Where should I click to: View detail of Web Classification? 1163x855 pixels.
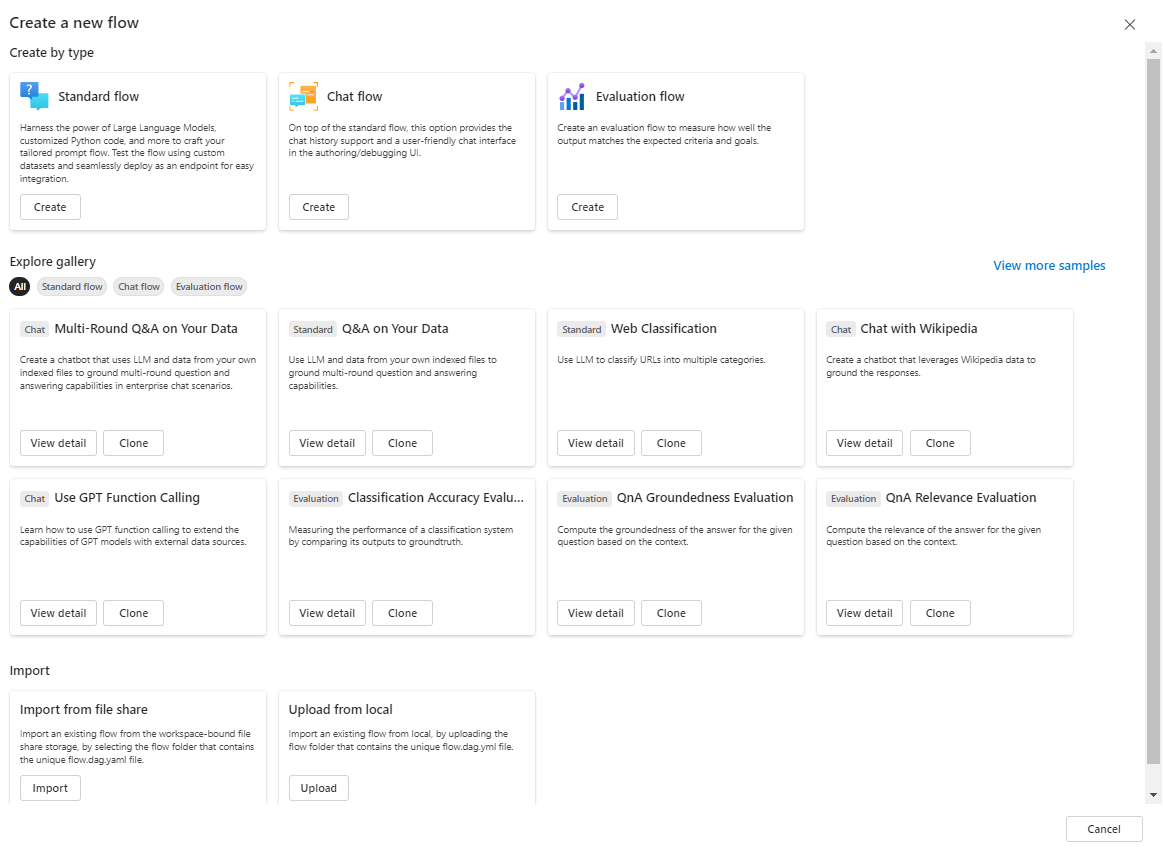point(596,443)
